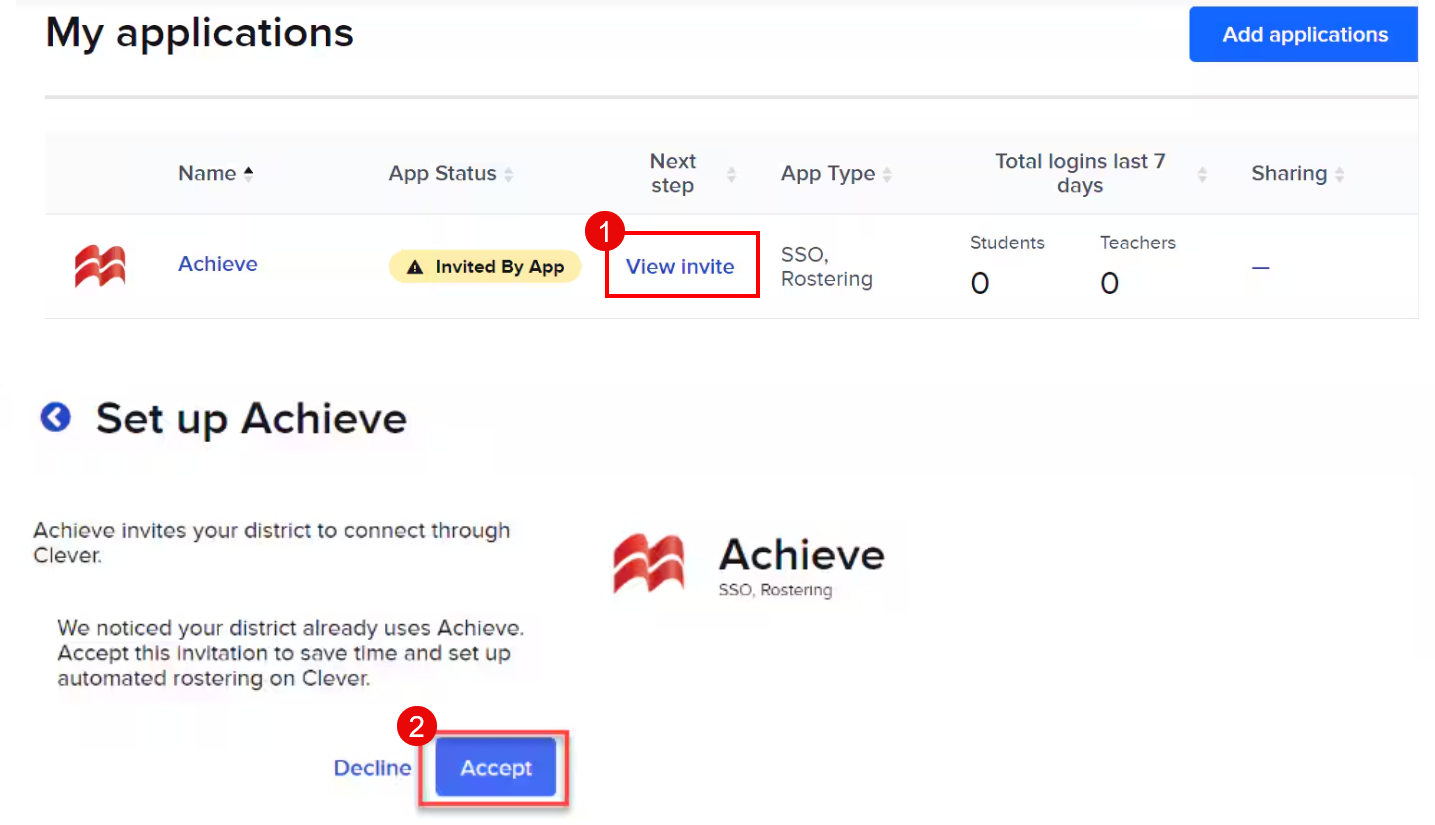Click the blue back arrow beside Set up Achieve
The width and height of the screenshot is (1435, 825).
click(55, 417)
